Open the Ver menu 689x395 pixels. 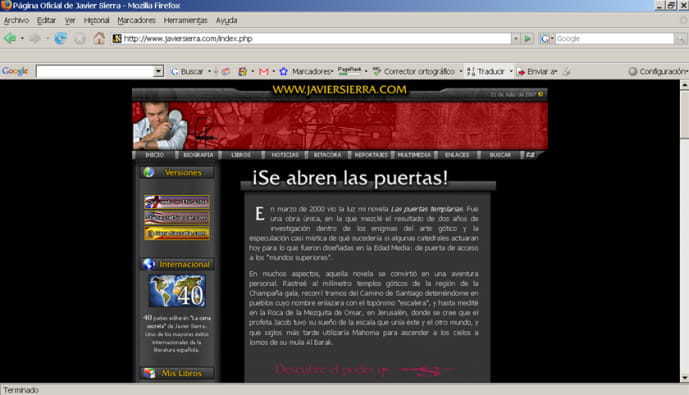click(70, 20)
